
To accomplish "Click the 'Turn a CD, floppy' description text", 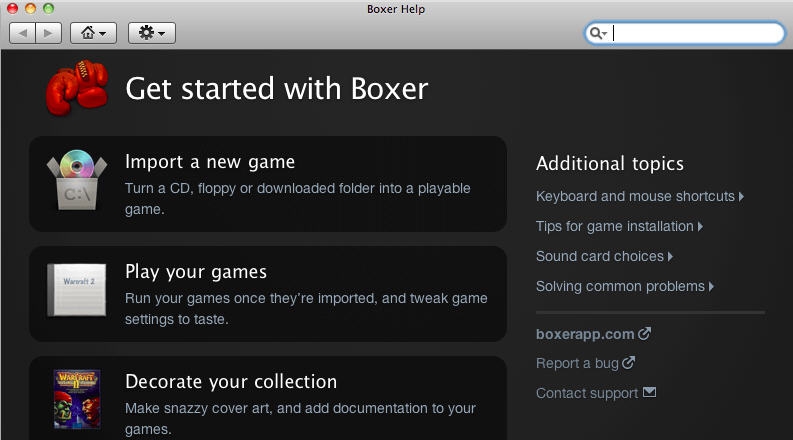I will [297, 198].
